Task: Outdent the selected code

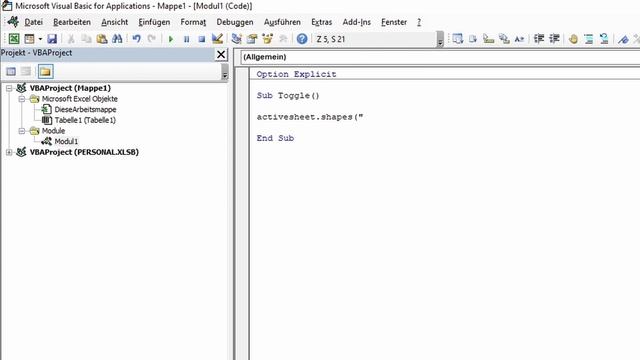Action: [554, 39]
